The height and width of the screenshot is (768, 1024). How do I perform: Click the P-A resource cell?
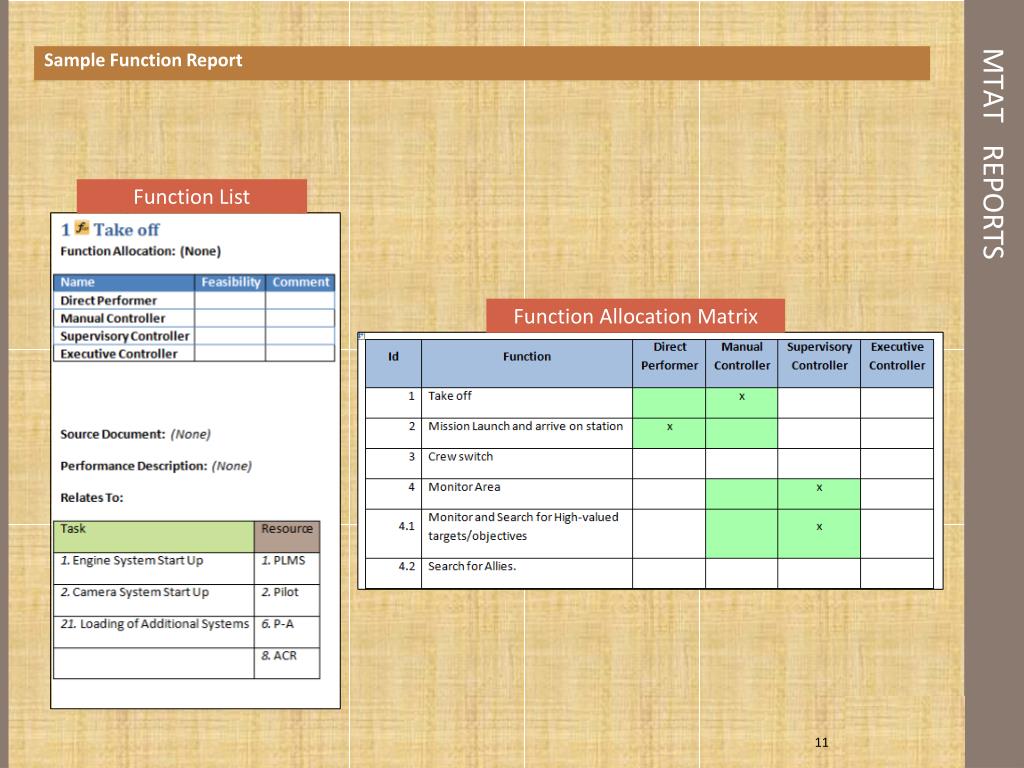pyautogui.click(x=287, y=632)
